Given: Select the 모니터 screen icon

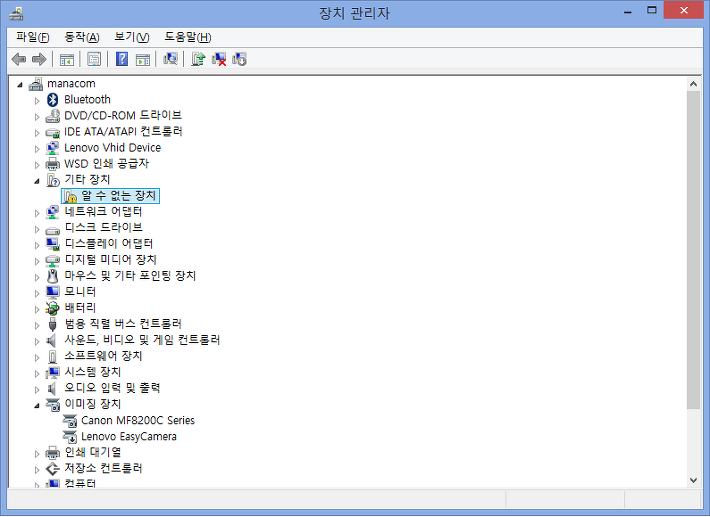Looking at the screenshot, I should (x=53, y=292).
